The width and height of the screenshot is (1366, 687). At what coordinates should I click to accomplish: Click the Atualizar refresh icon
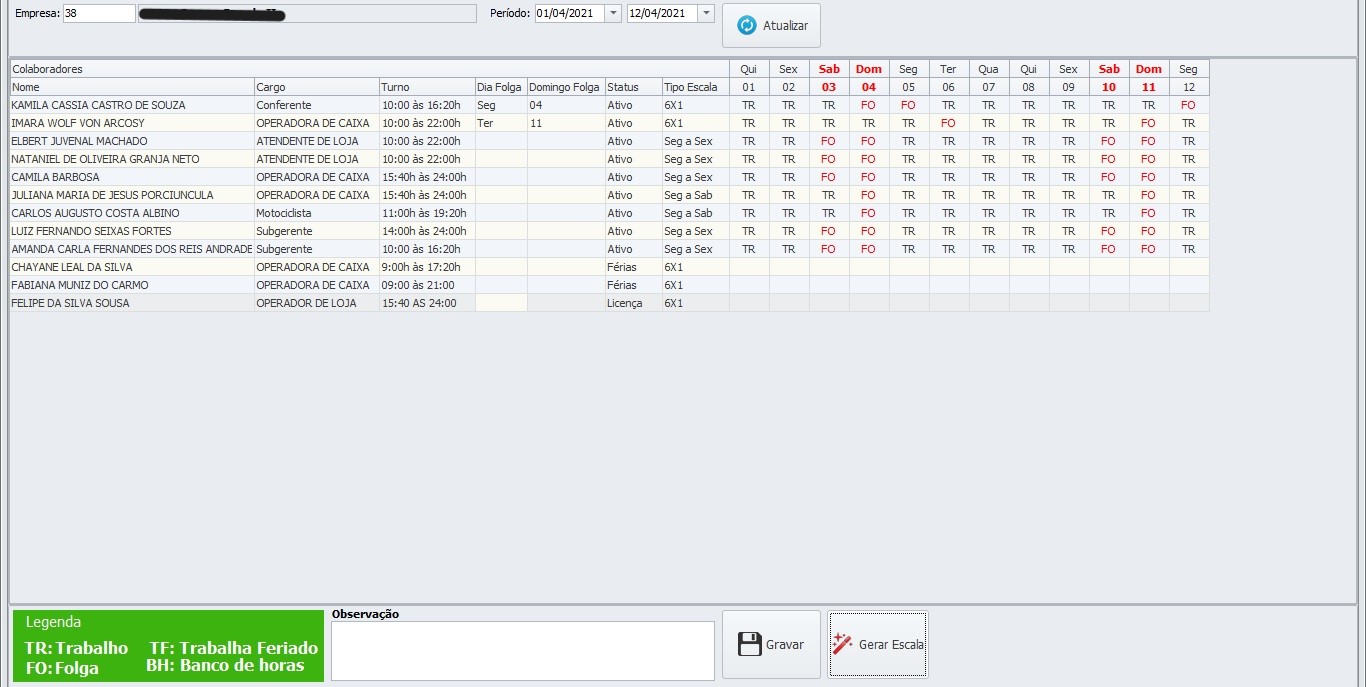click(746, 26)
